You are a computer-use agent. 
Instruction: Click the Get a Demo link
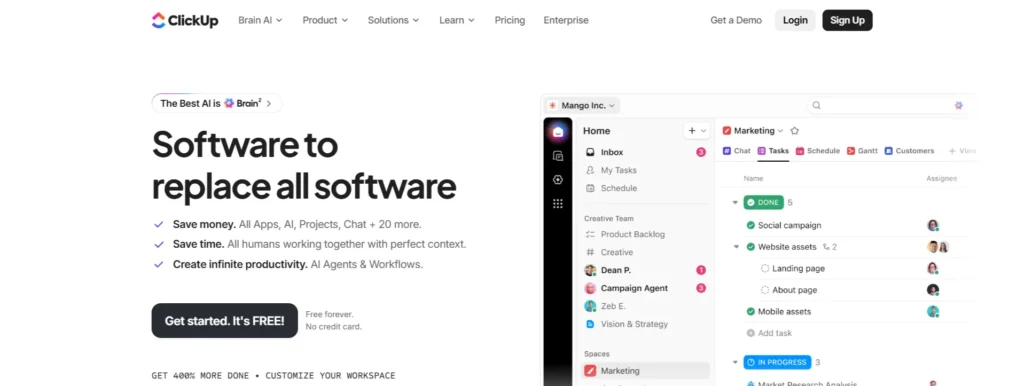point(736,20)
